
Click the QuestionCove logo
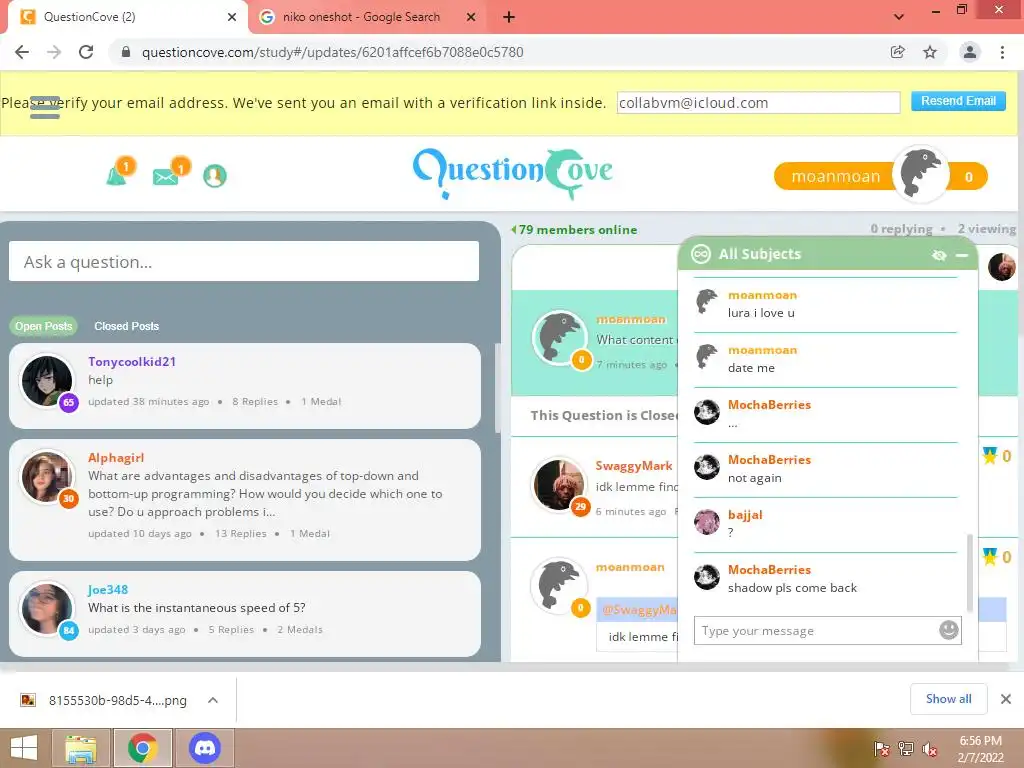(513, 173)
